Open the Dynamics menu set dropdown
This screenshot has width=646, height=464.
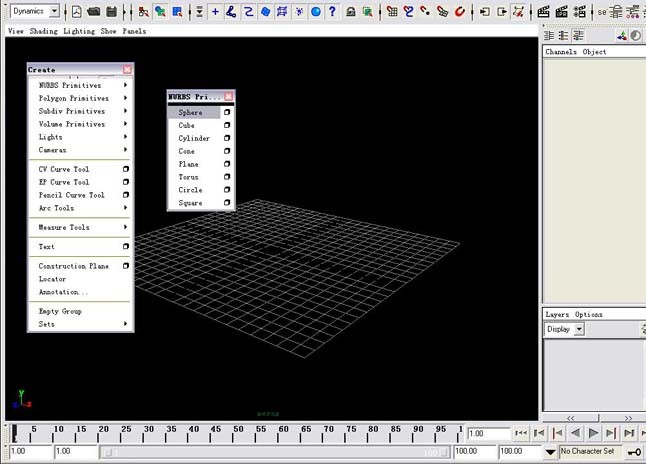pyautogui.click(x=54, y=12)
